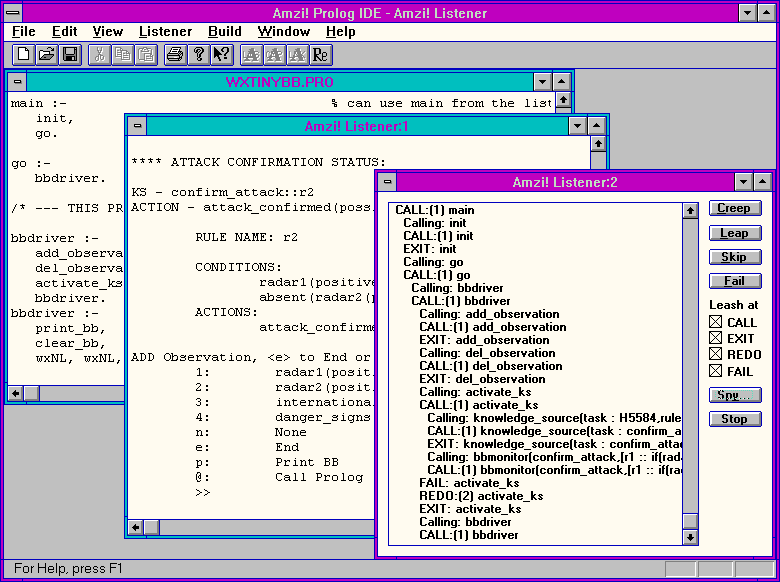Open WXTINYBB.PRO window control menu box
780x582 pixels.
pyautogui.click(x=17, y=82)
